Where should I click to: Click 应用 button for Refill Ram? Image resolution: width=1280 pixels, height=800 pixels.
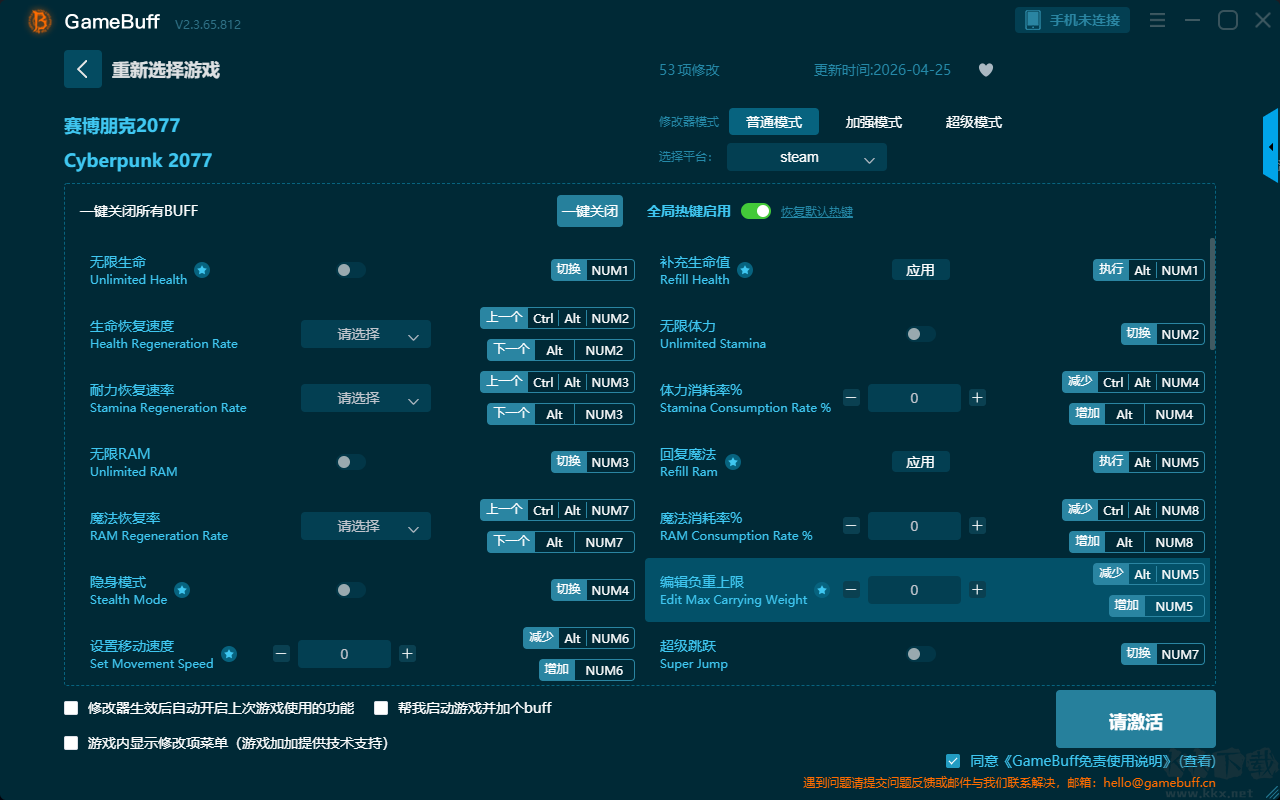[921, 462]
